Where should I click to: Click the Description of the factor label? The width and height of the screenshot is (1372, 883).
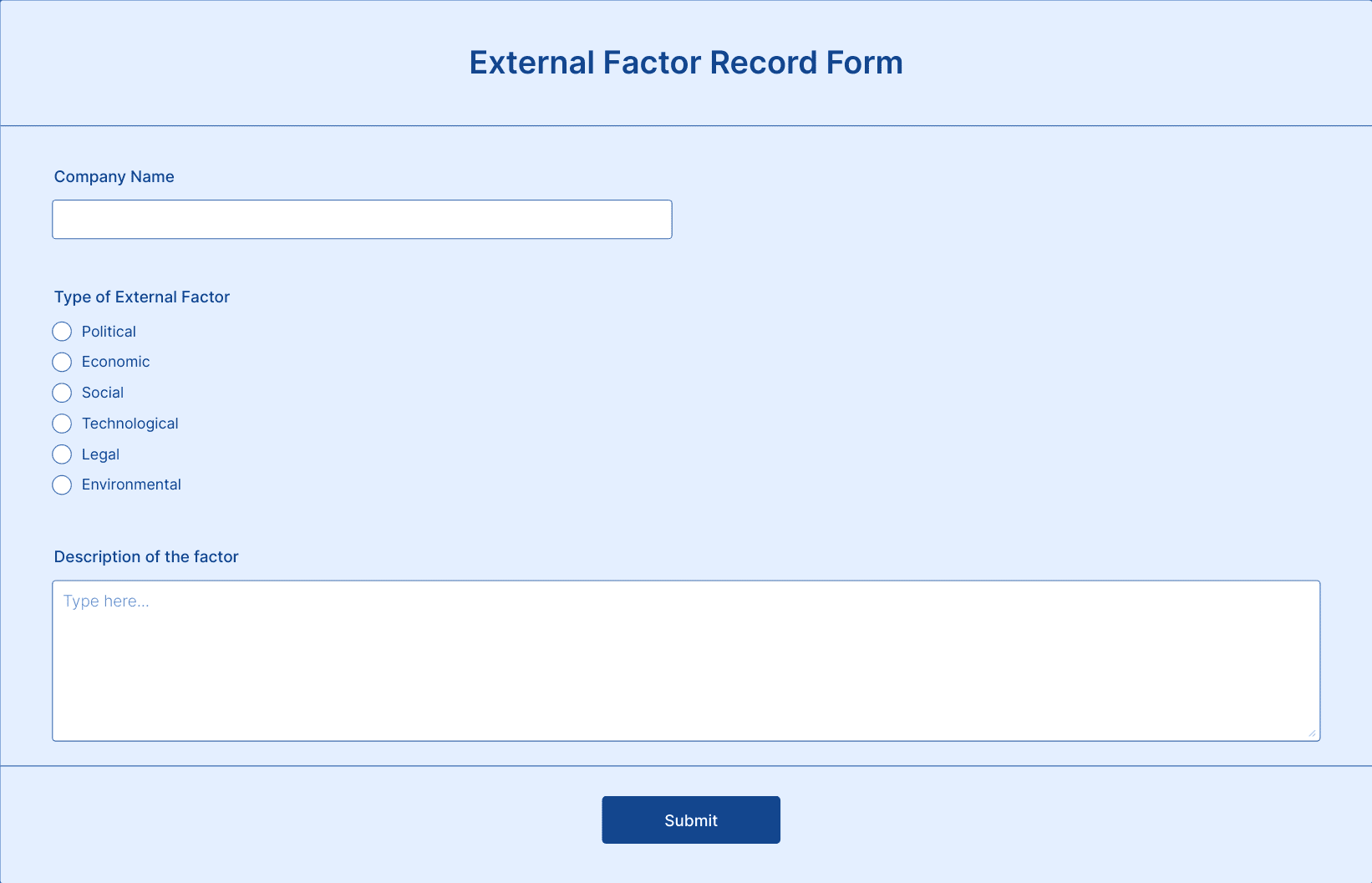click(146, 556)
